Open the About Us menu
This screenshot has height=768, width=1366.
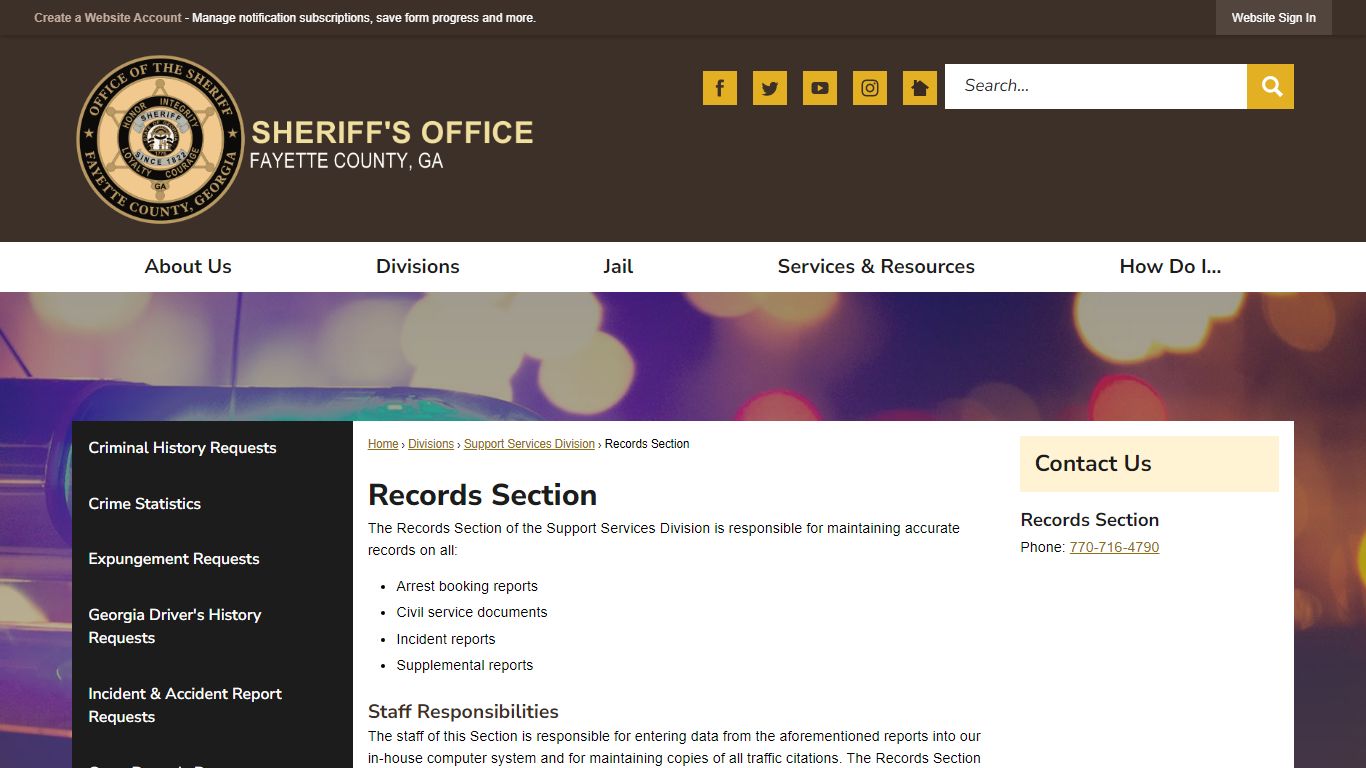click(x=188, y=266)
